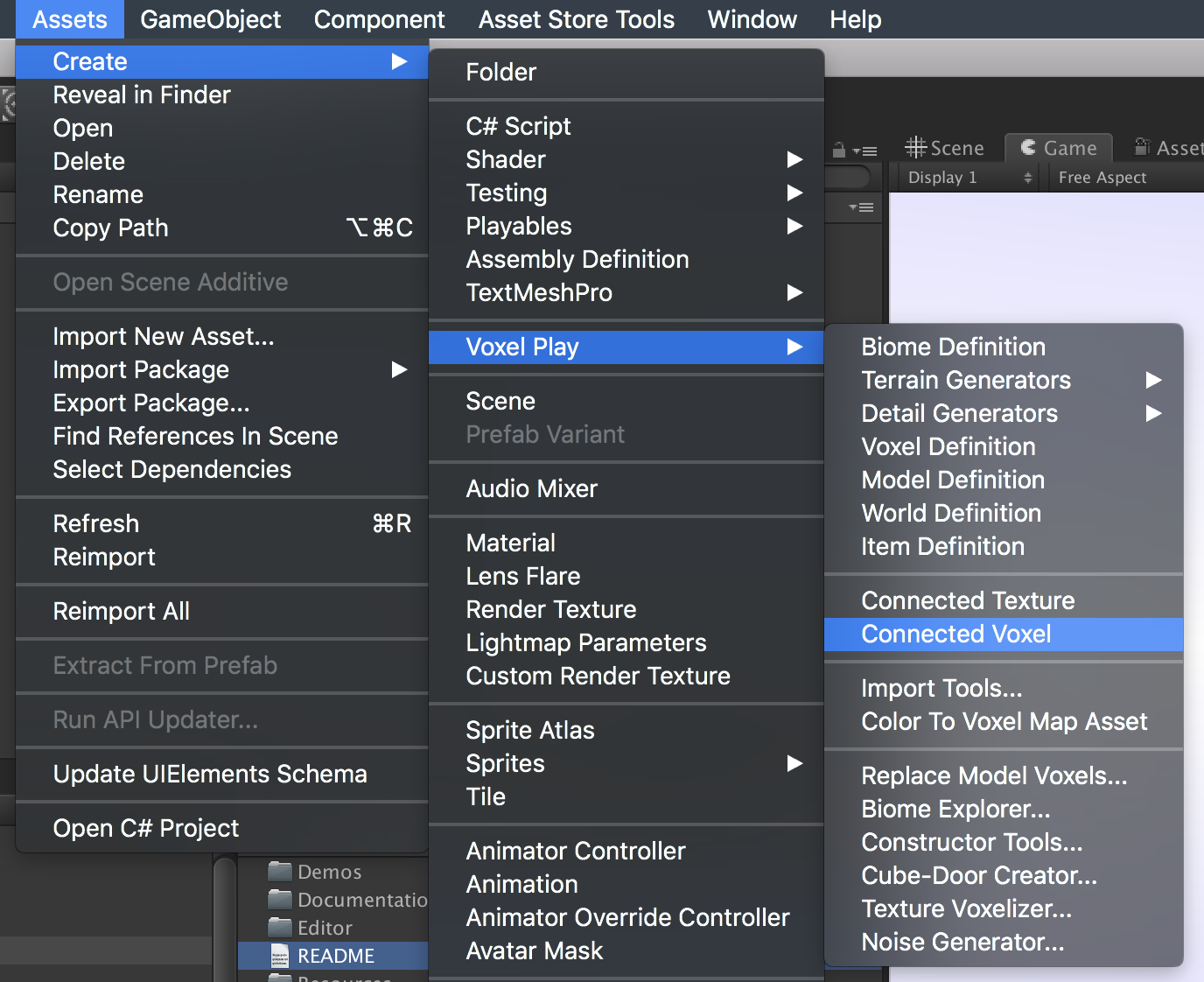Choose Item Definition
The image size is (1204, 982).
pyautogui.click(x=1004, y=546)
